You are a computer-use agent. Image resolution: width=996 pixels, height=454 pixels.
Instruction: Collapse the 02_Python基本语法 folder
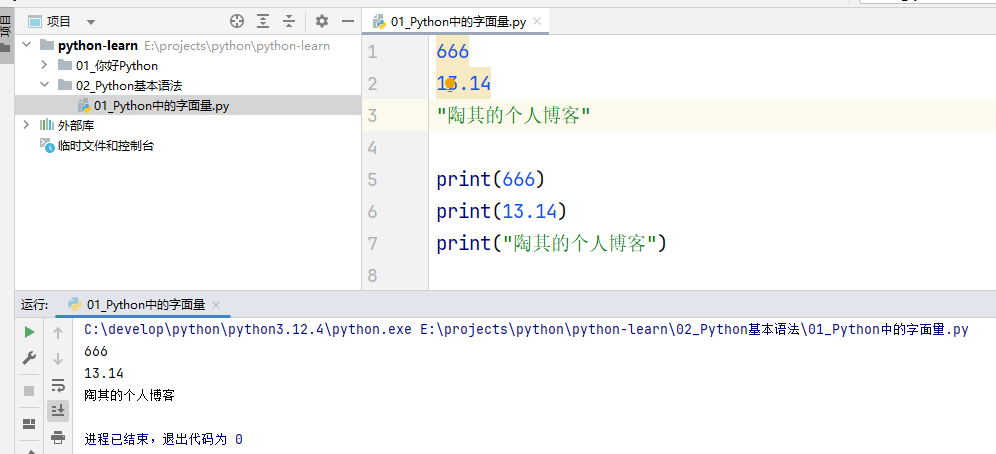(x=45, y=86)
